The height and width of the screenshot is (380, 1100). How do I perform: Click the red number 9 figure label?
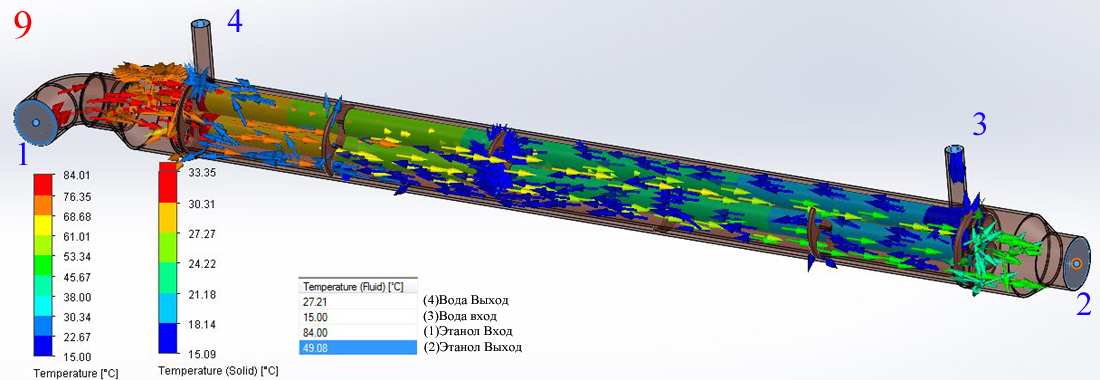tap(23, 28)
